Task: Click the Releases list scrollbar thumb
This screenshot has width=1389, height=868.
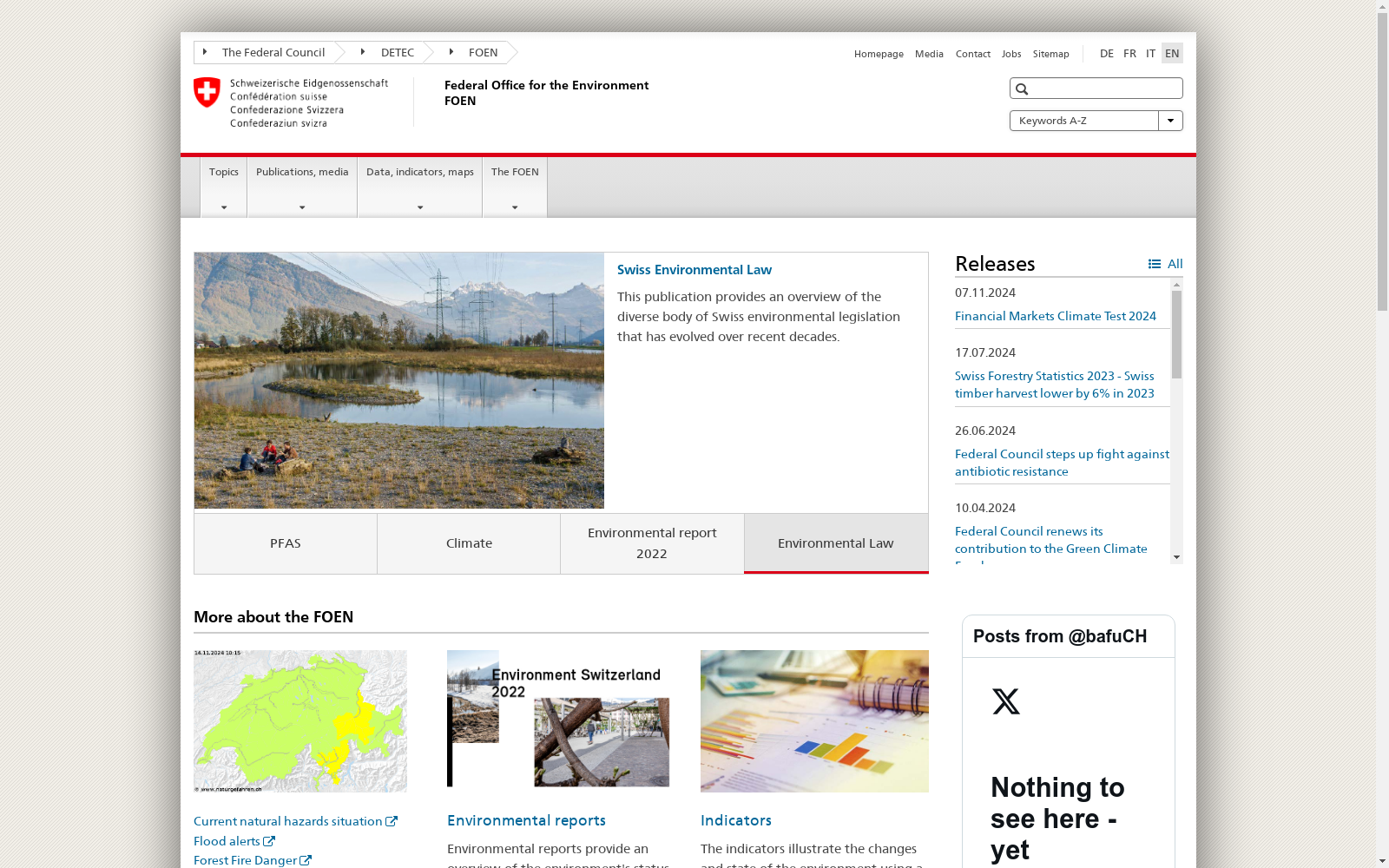Action: click(1176, 334)
